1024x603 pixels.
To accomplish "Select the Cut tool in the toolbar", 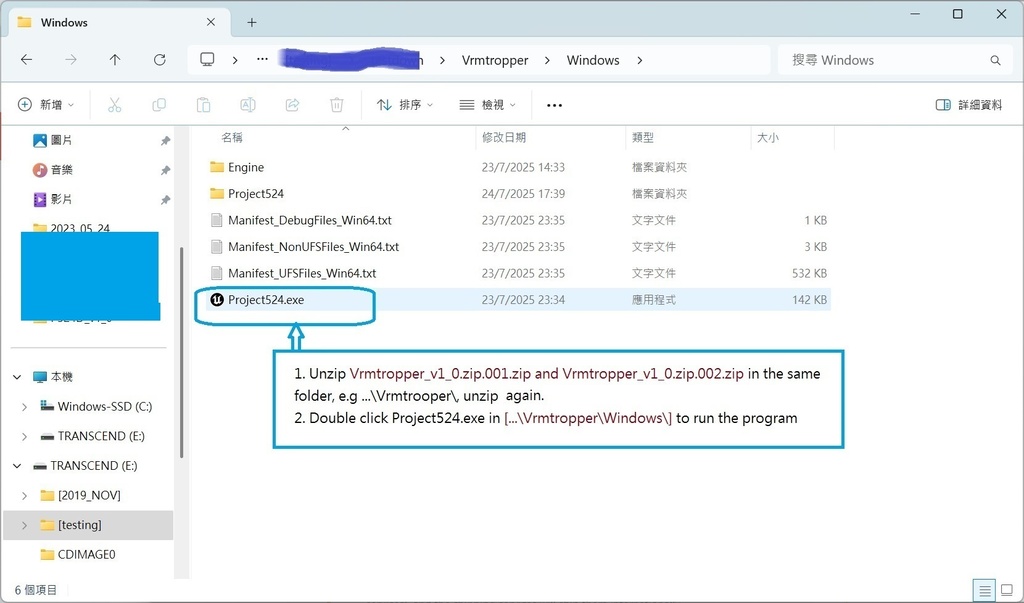I will point(115,104).
